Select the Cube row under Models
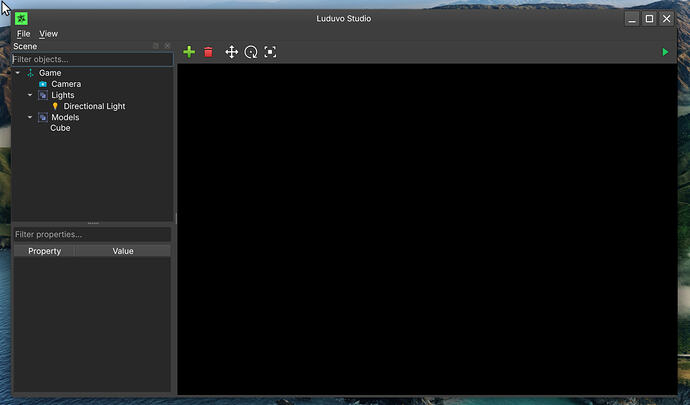Viewport: 690px width, 405px height. 92,128
